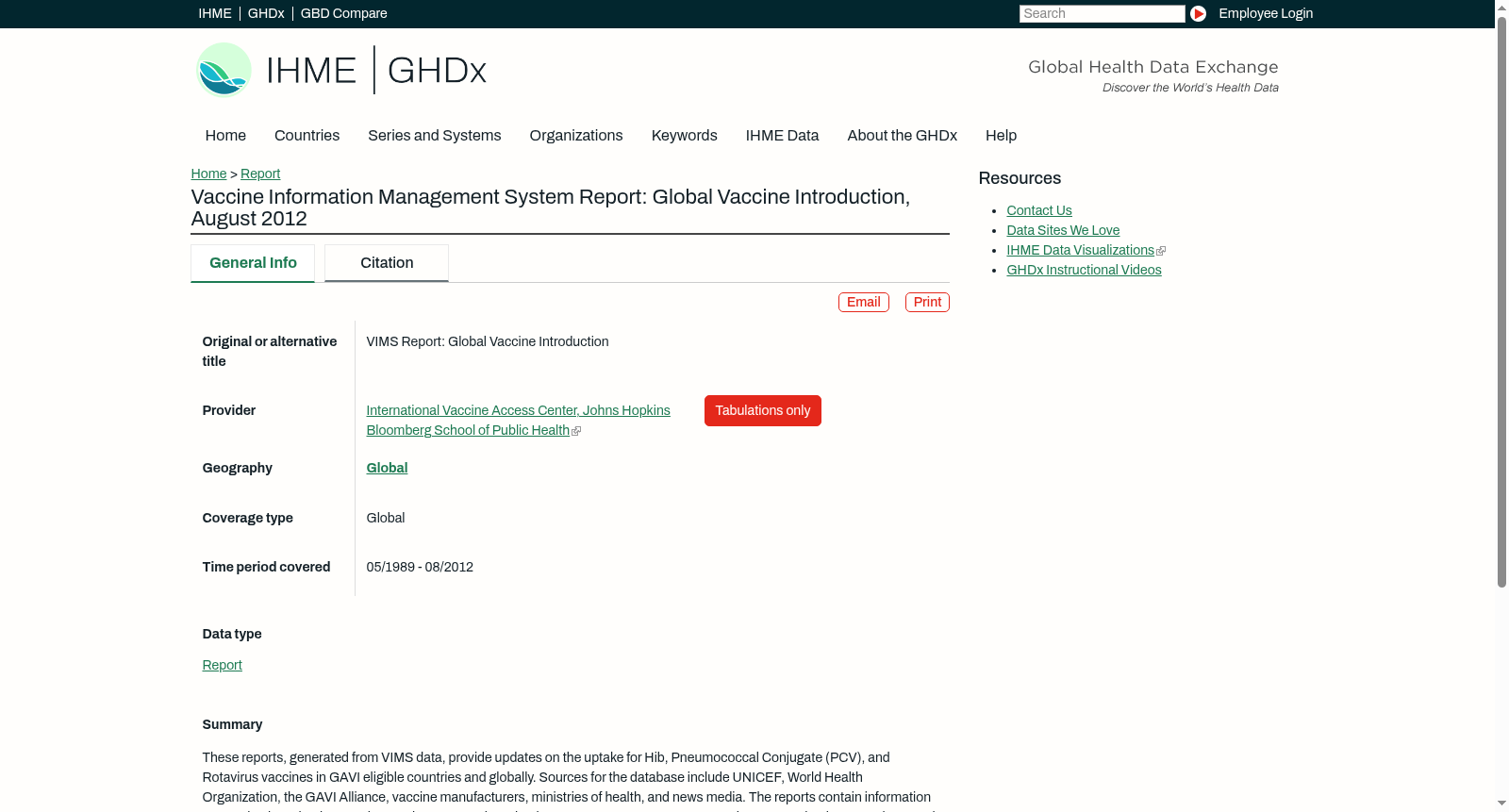Image resolution: width=1509 pixels, height=812 pixels.
Task: Open the GHDx link in top bar
Action: point(266,13)
